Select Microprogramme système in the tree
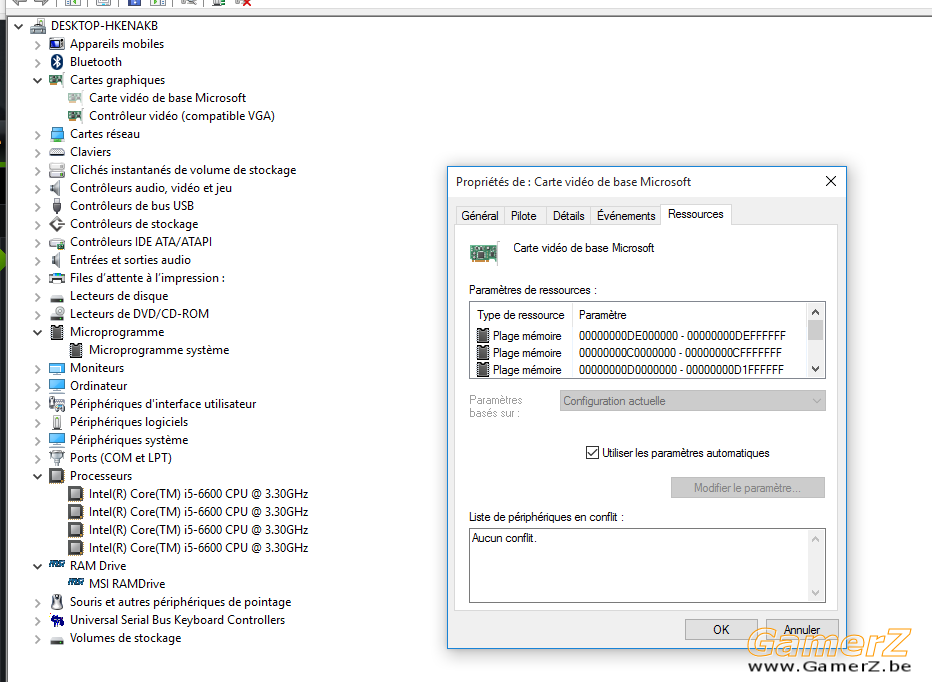The image size is (932, 682). [x=159, y=350]
